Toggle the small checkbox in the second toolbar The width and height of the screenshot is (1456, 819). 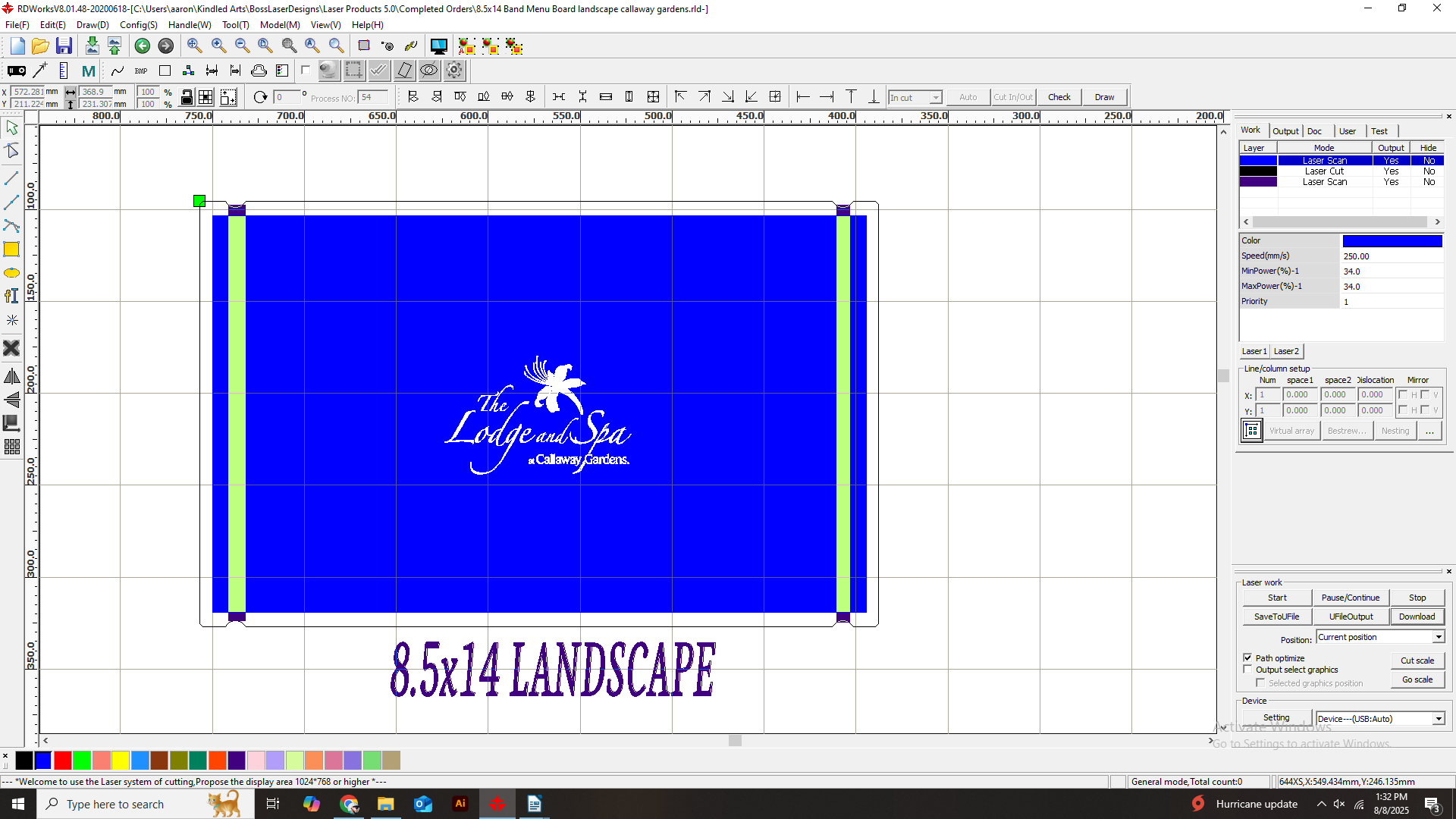point(306,71)
